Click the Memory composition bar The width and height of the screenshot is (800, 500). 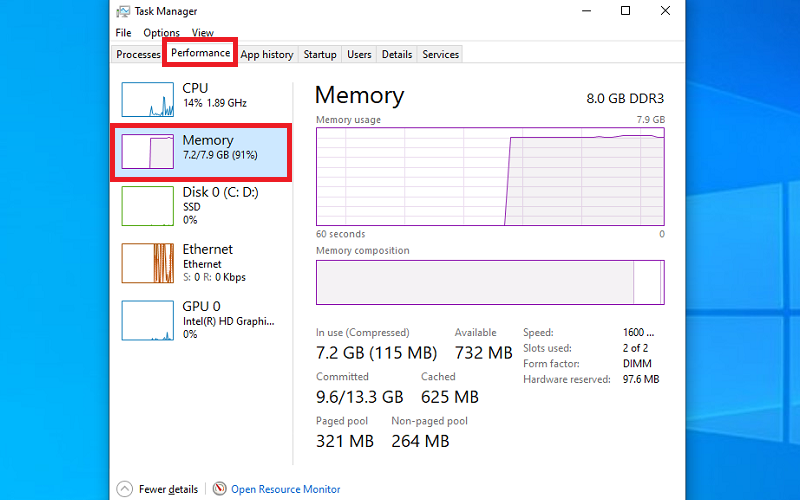[490, 282]
